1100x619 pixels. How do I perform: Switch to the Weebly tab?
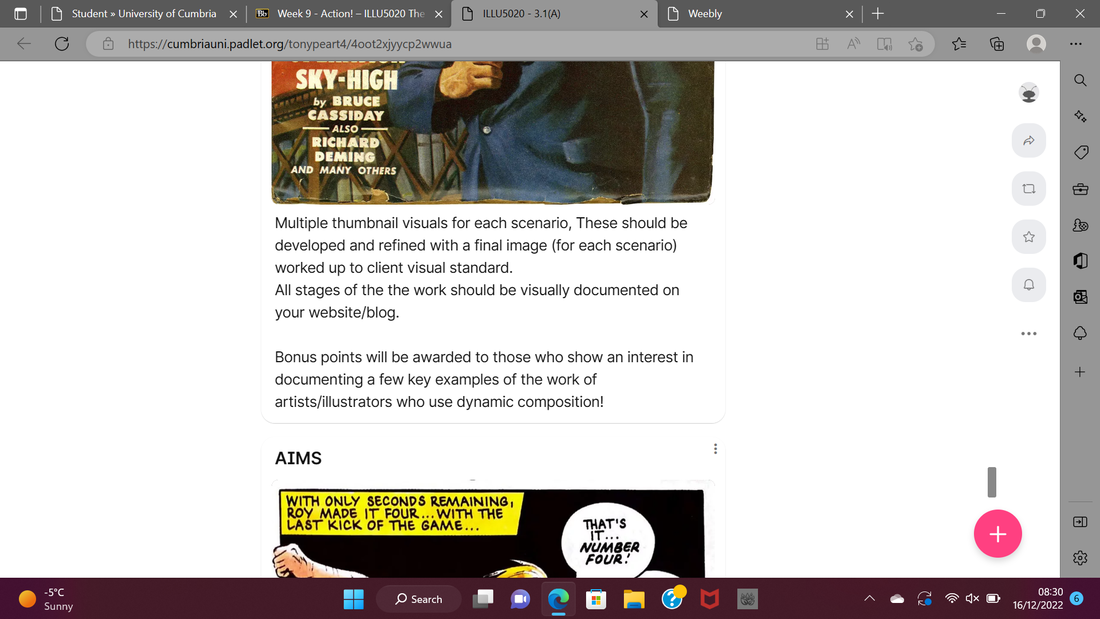click(x=760, y=13)
